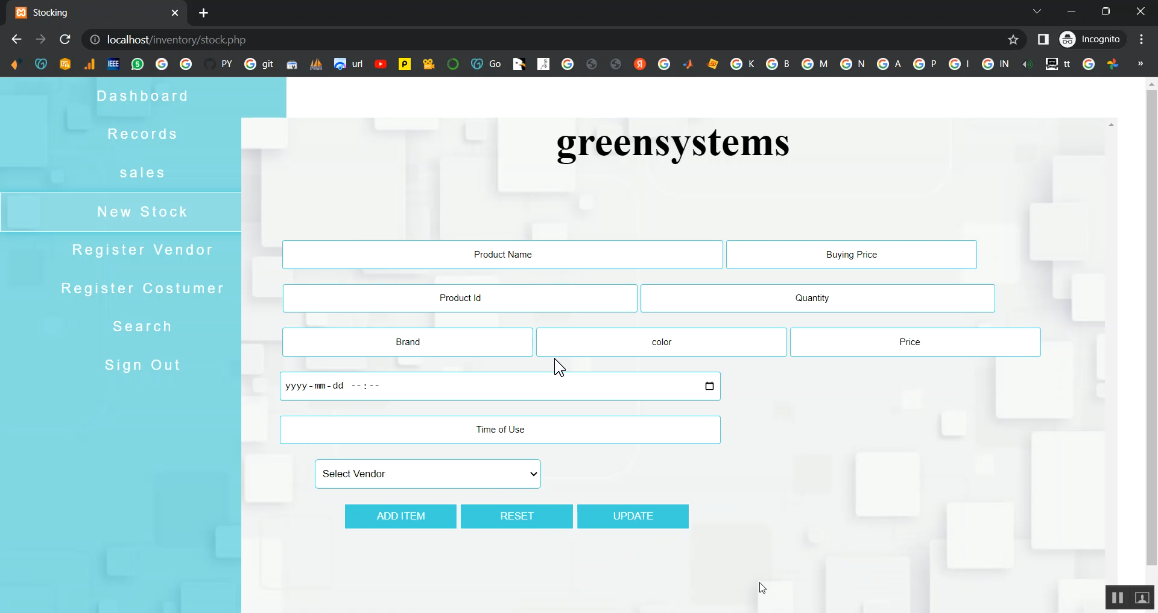This screenshot has width=1158, height=613.
Task: Open the WhatsApp bookmark icon
Action: (137, 64)
